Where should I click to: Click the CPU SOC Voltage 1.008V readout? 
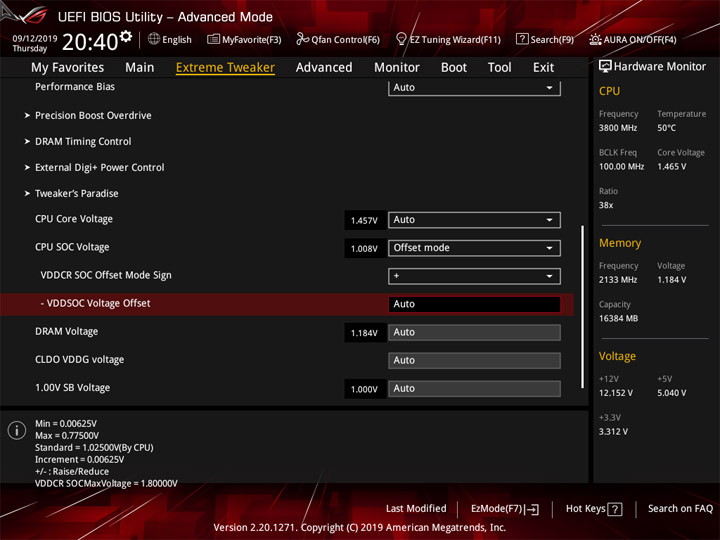[364, 248]
